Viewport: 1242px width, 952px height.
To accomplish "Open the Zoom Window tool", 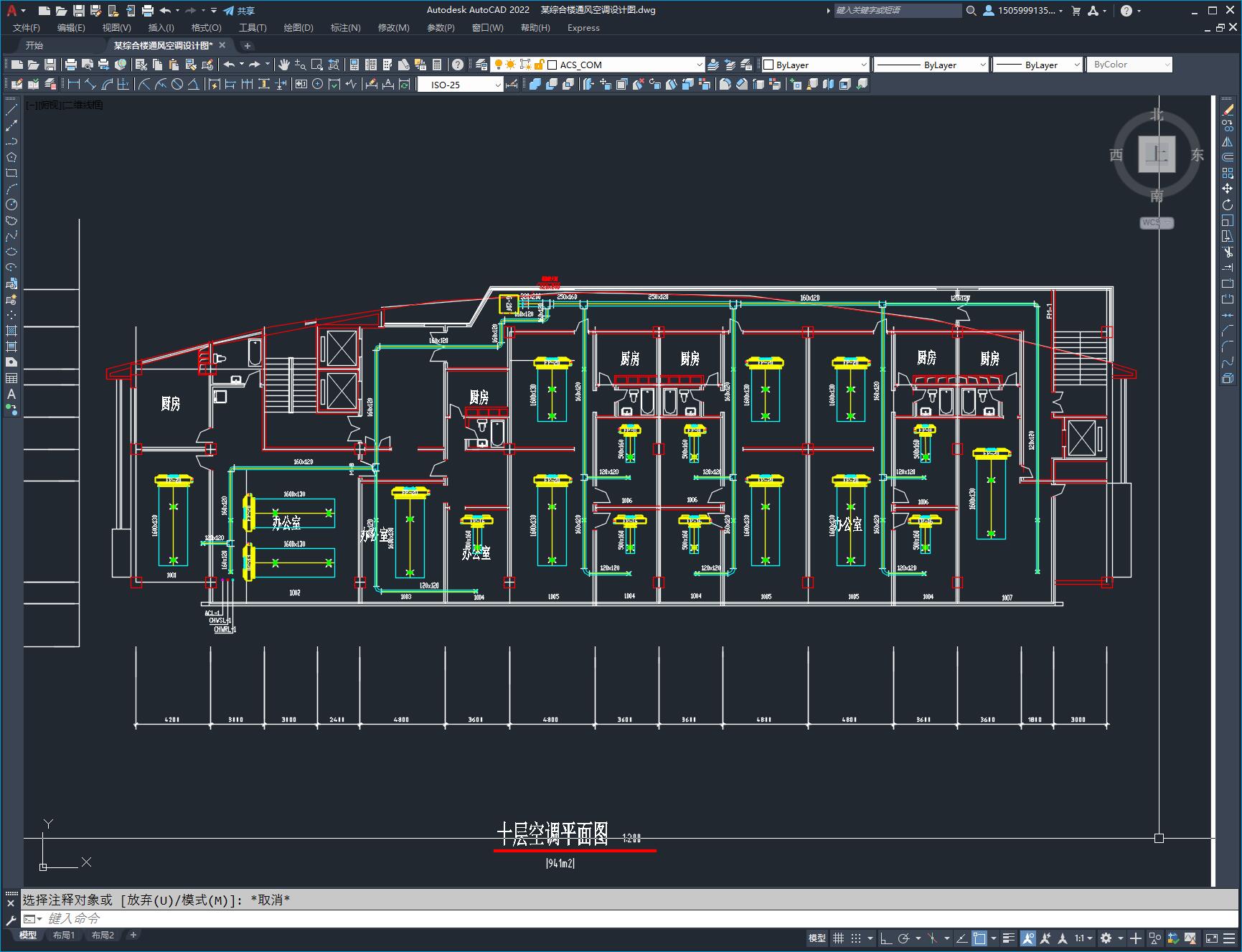I will (317, 65).
